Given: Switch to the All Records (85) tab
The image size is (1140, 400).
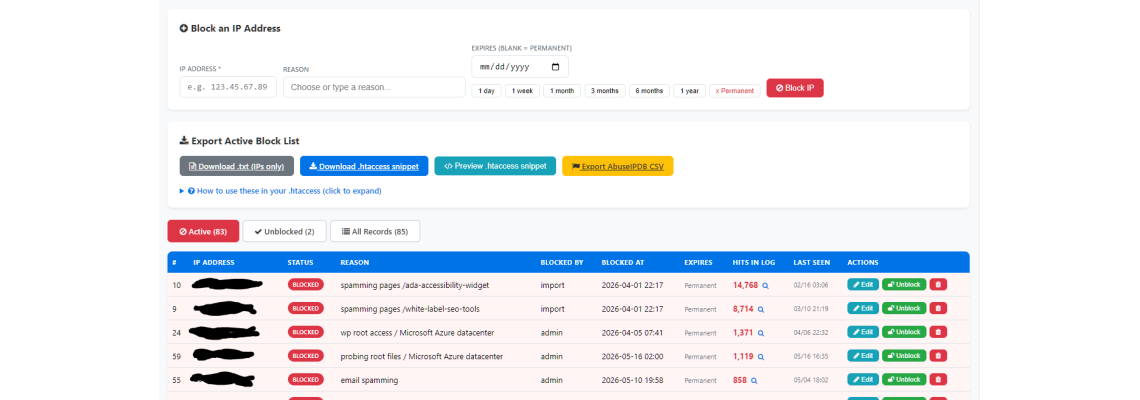Looking at the screenshot, I should (374, 231).
